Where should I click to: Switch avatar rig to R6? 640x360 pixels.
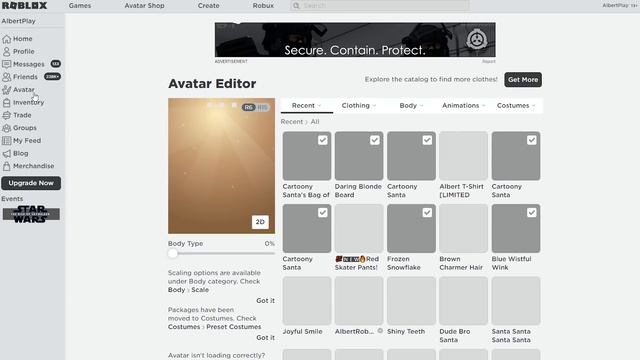point(248,107)
